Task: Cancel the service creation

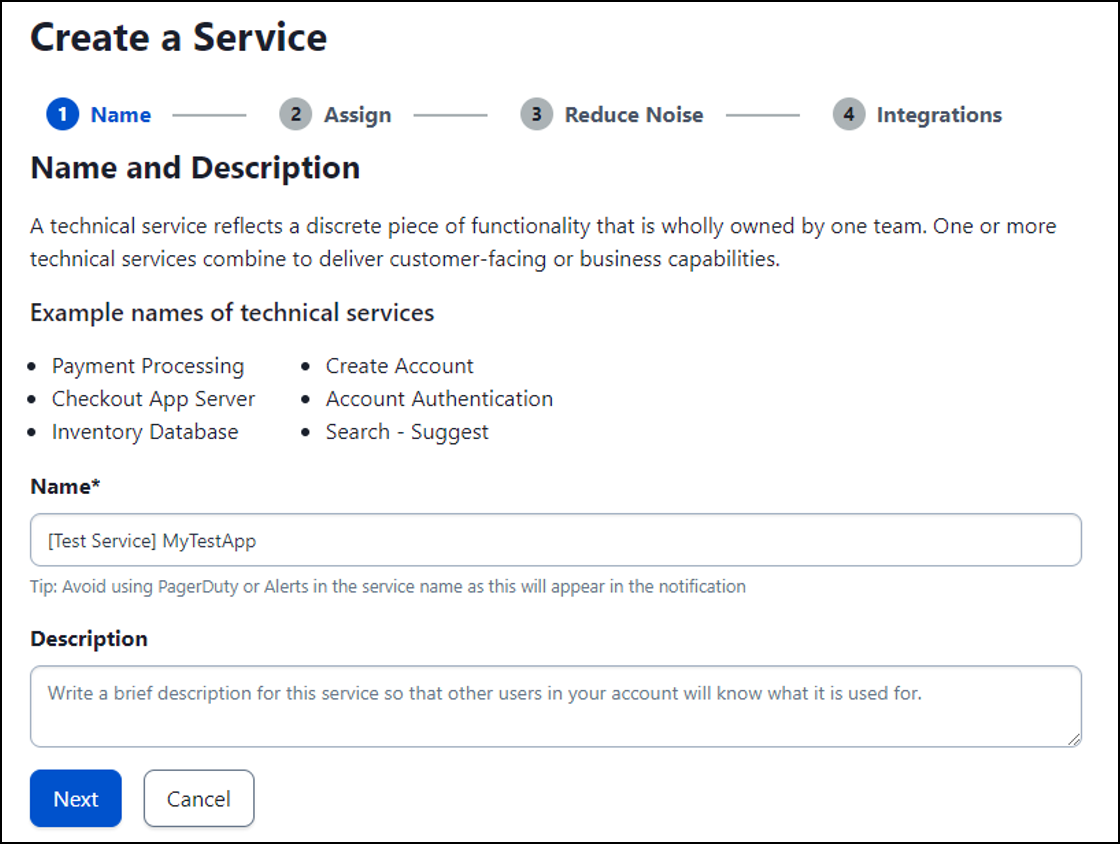Action: pos(198,799)
